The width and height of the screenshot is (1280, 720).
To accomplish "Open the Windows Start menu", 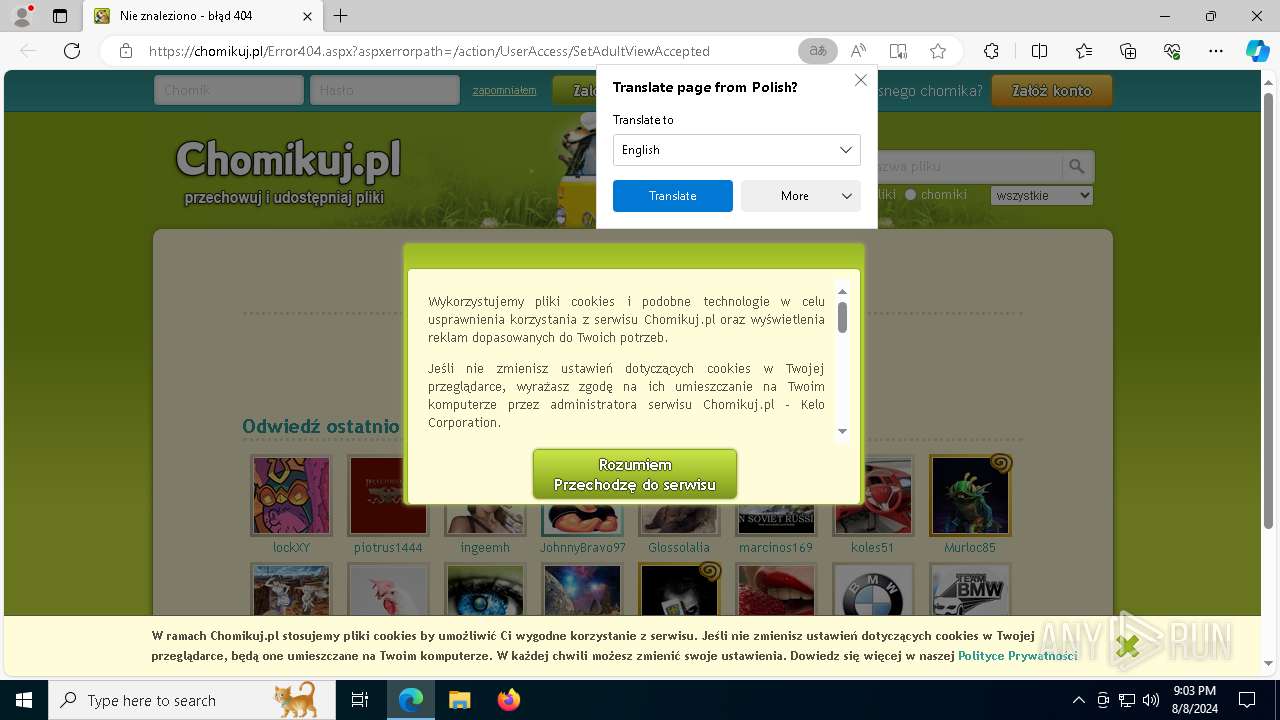I will (x=23, y=700).
